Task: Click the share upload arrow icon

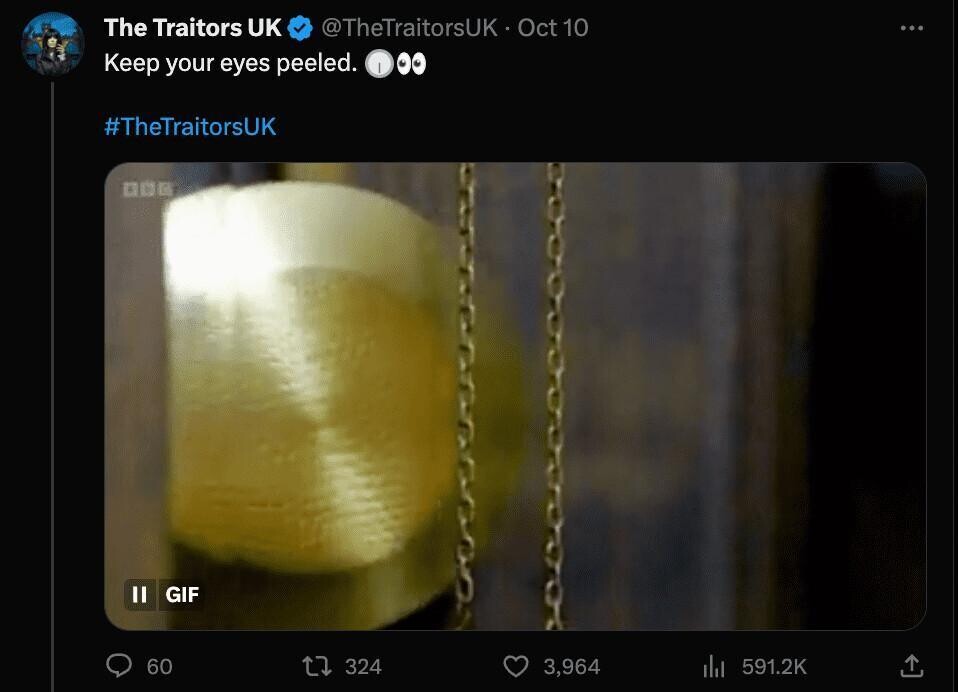Action: [x=912, y=666]
